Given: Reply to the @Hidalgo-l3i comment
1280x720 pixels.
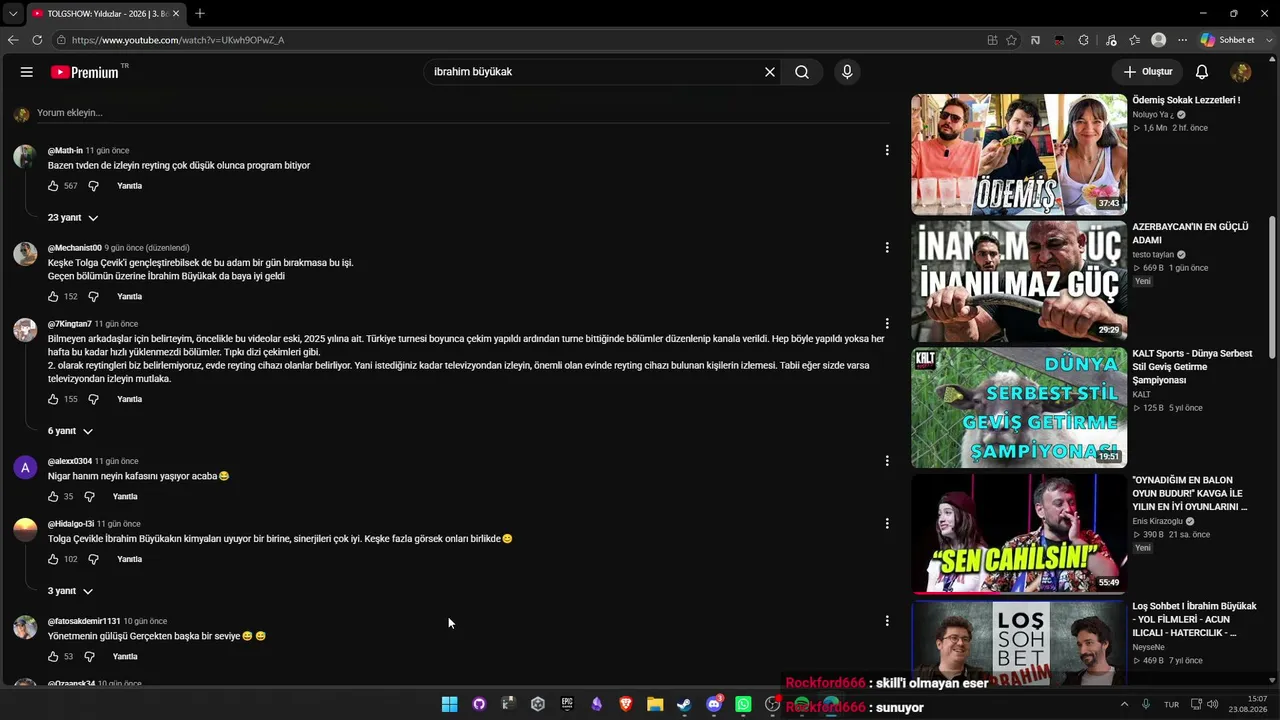Looking at the screenshot, I should (129, 559).
